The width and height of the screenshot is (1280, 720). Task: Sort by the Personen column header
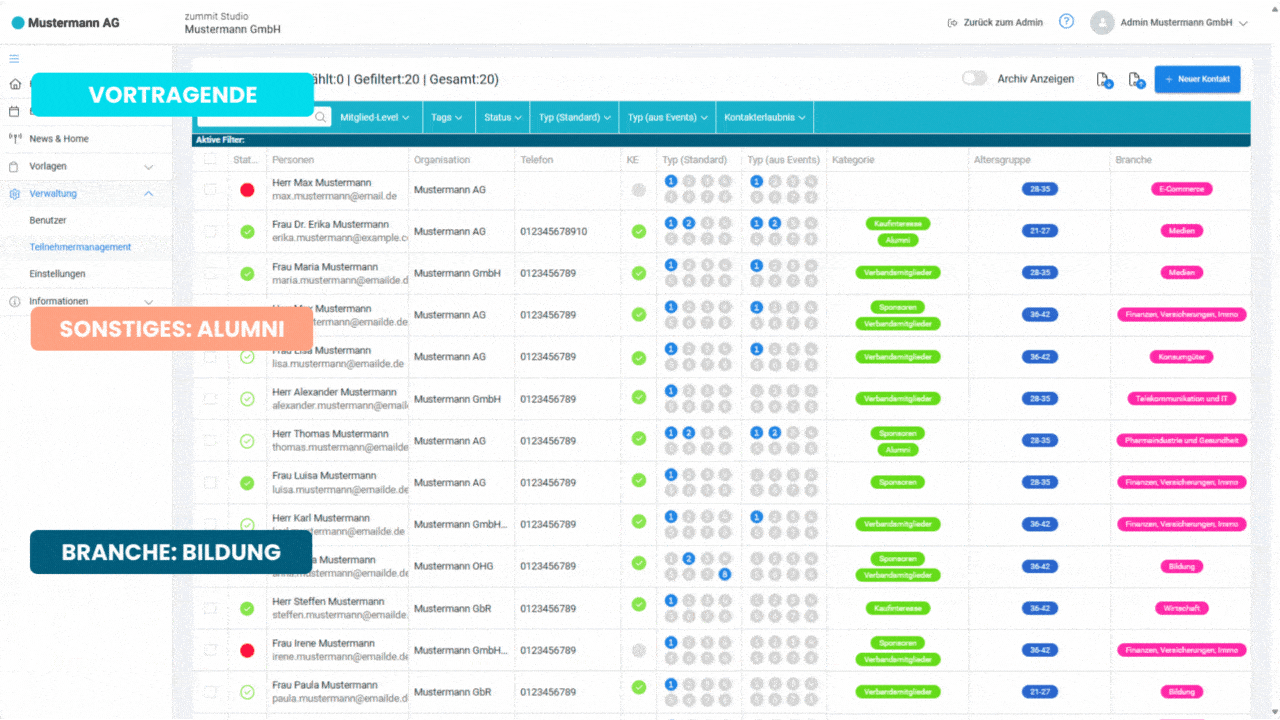293,160
